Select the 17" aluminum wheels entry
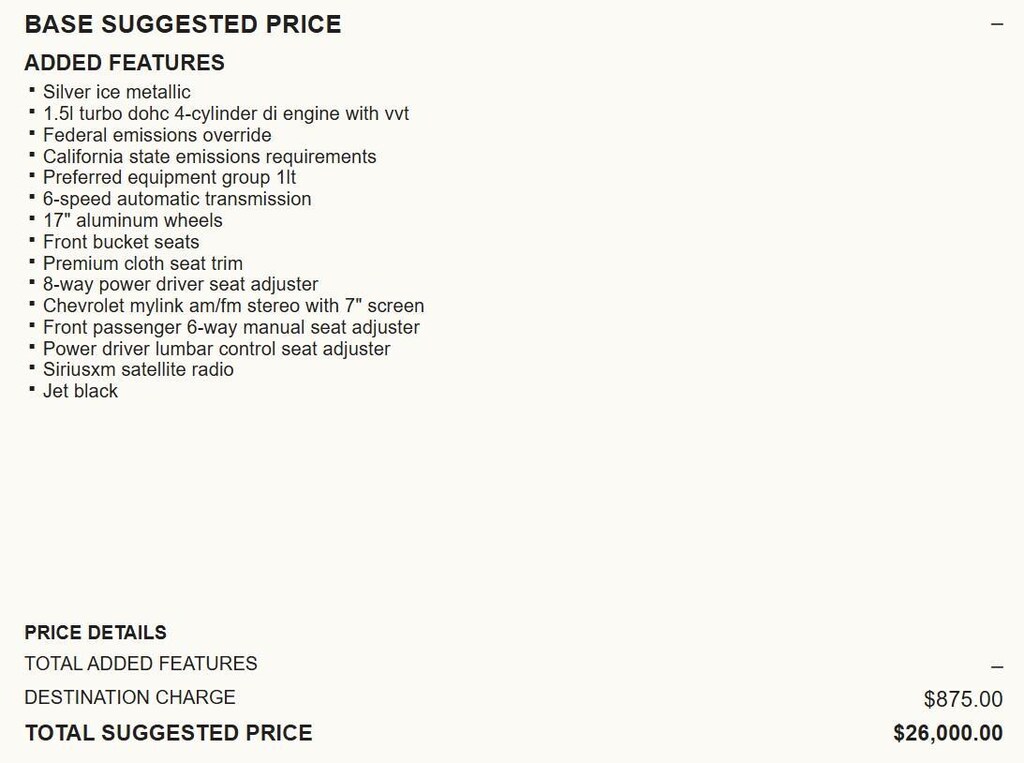 [x=132, y=220]
